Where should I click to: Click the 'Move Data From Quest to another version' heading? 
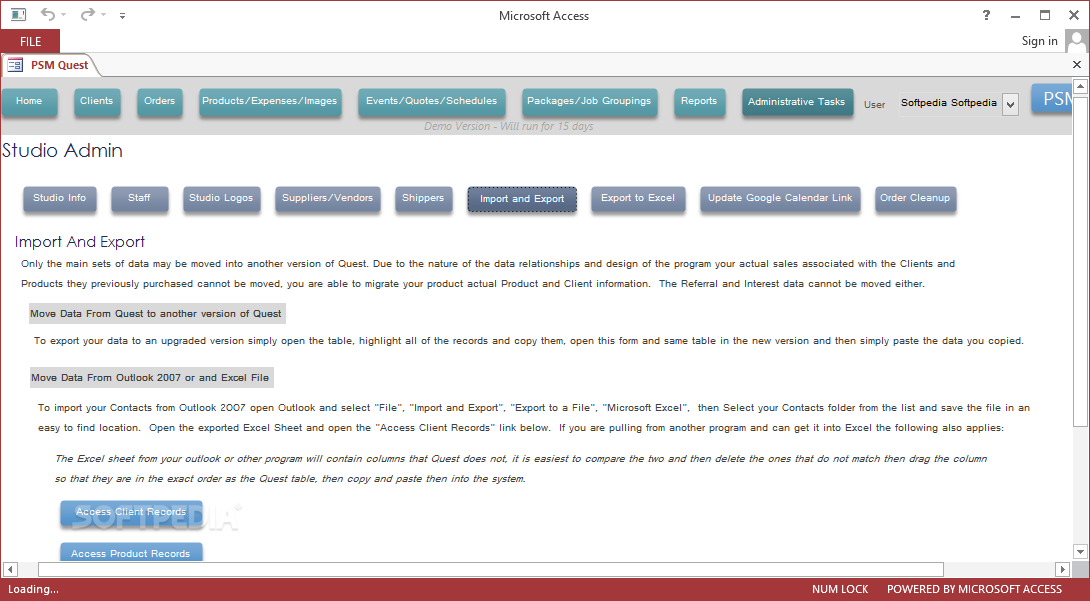point(156,314)
